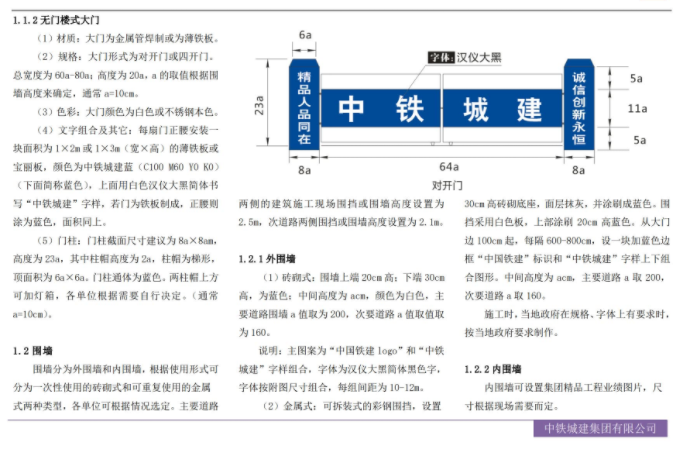This screenshot has width=686, height=453.
Task: Click the '6a' dimension label above left pillar
Action: click(305, 35)
